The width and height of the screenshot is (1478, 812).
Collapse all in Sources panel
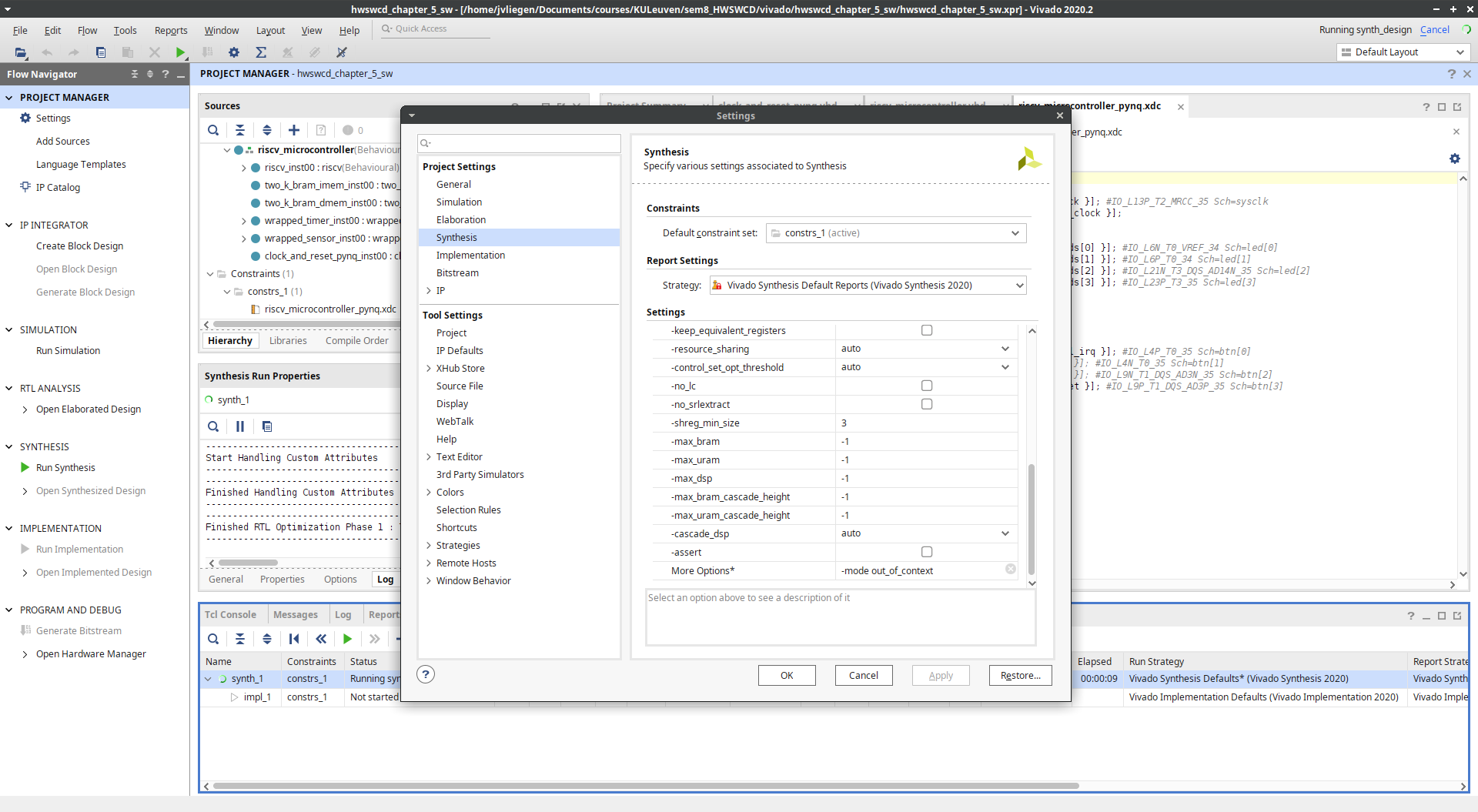coord(240,130)
